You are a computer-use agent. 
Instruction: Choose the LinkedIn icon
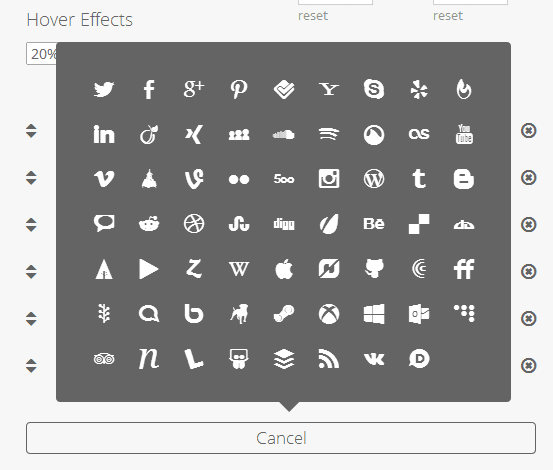coord(104,134)
